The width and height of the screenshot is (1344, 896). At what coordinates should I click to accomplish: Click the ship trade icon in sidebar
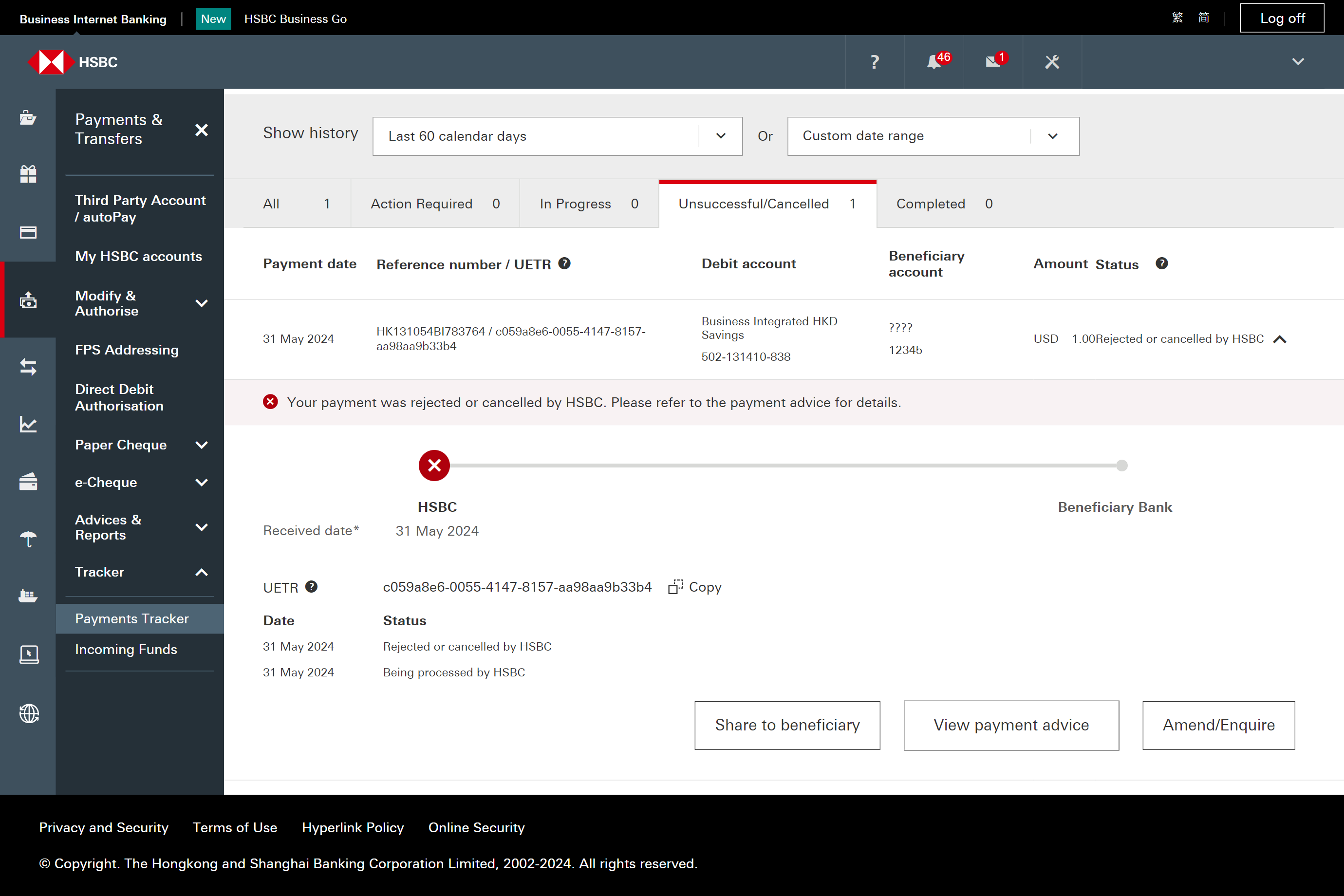pos(28,596)
